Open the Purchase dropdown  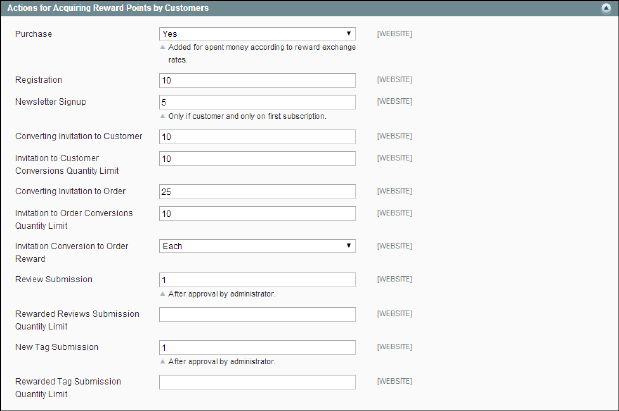[257, 34]
